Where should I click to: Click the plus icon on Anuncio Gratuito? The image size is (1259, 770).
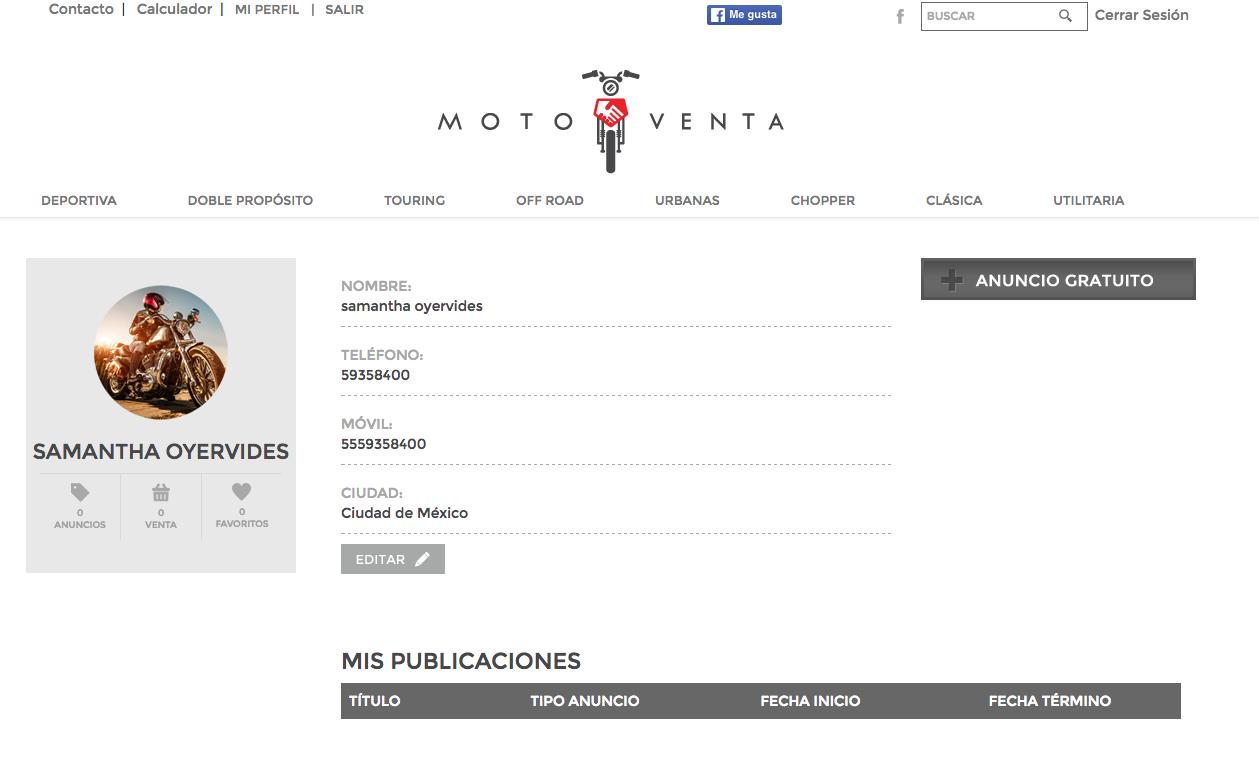point(952,280)
